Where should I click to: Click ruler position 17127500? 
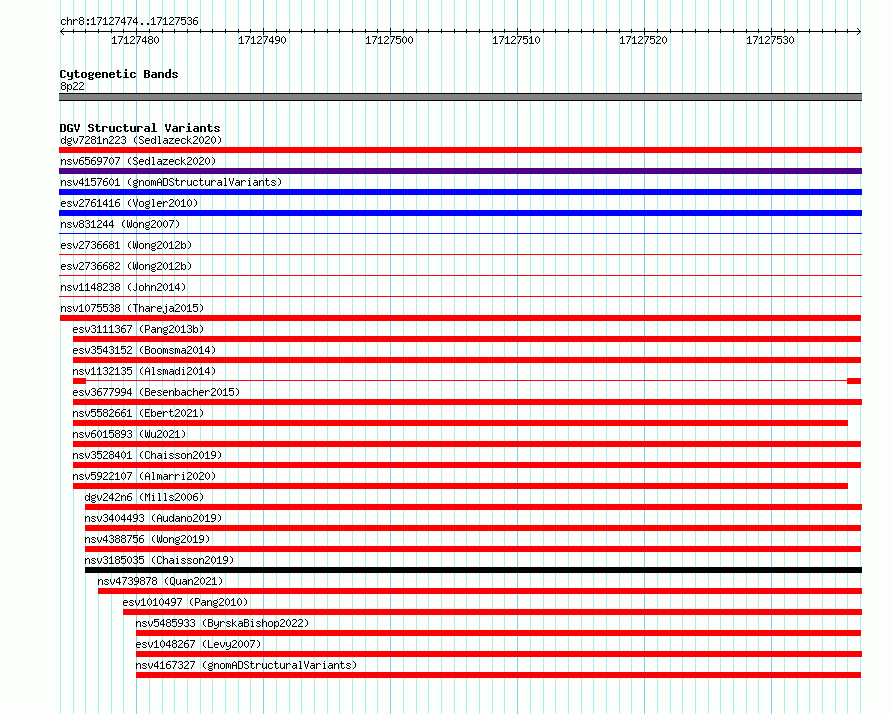coord(389,40)
